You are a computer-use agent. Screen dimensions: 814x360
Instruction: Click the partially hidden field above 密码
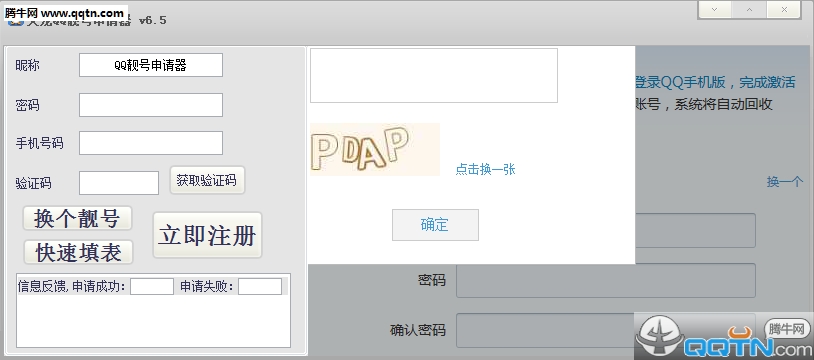tap(695, 230)
